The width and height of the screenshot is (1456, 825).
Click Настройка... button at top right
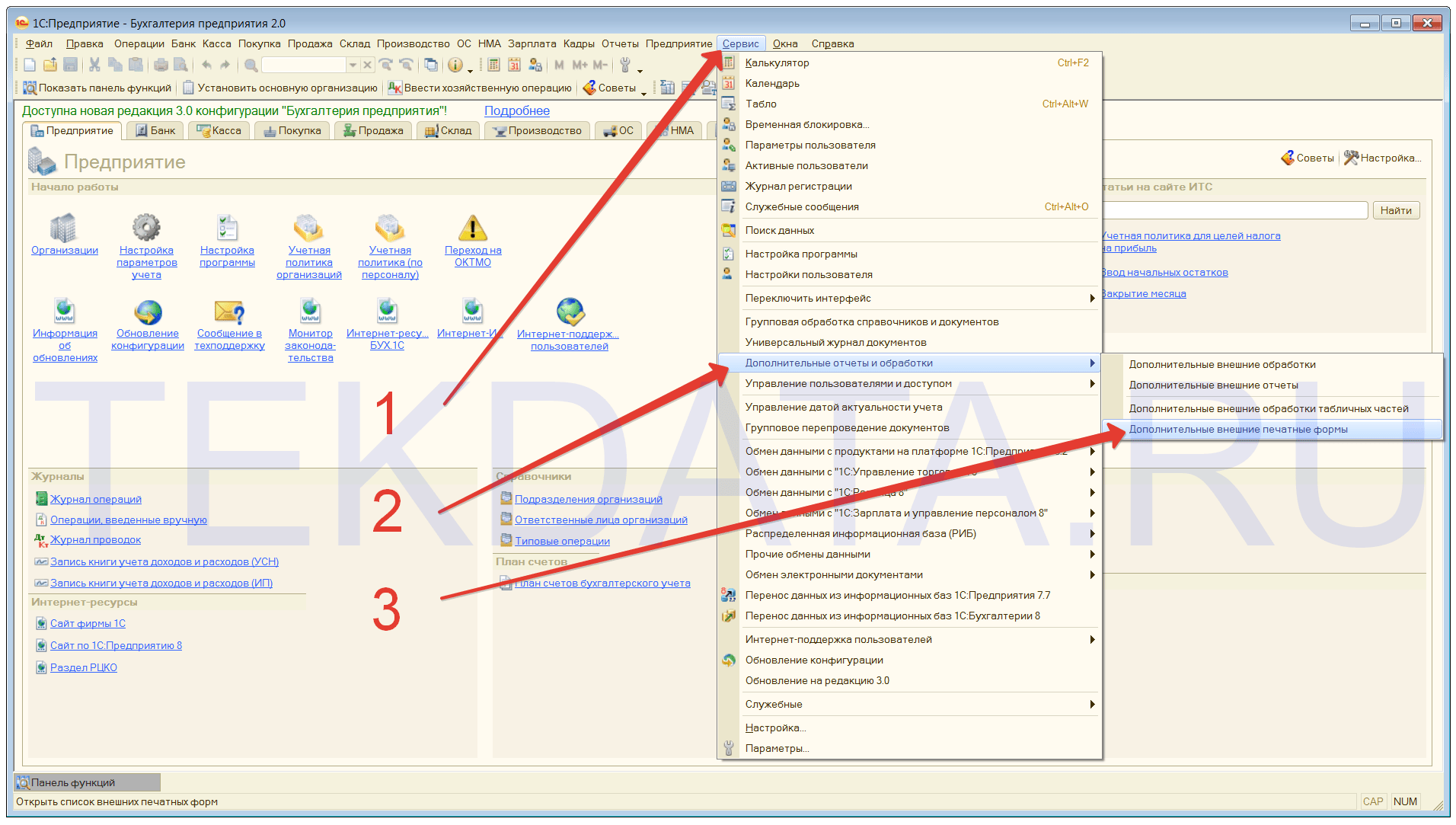coord(1382,158)
